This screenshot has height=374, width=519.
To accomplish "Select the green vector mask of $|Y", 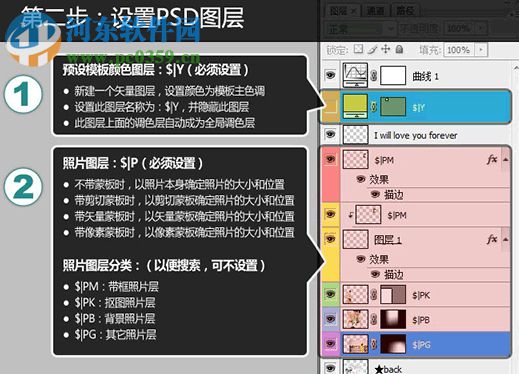I will pos(393,107).
